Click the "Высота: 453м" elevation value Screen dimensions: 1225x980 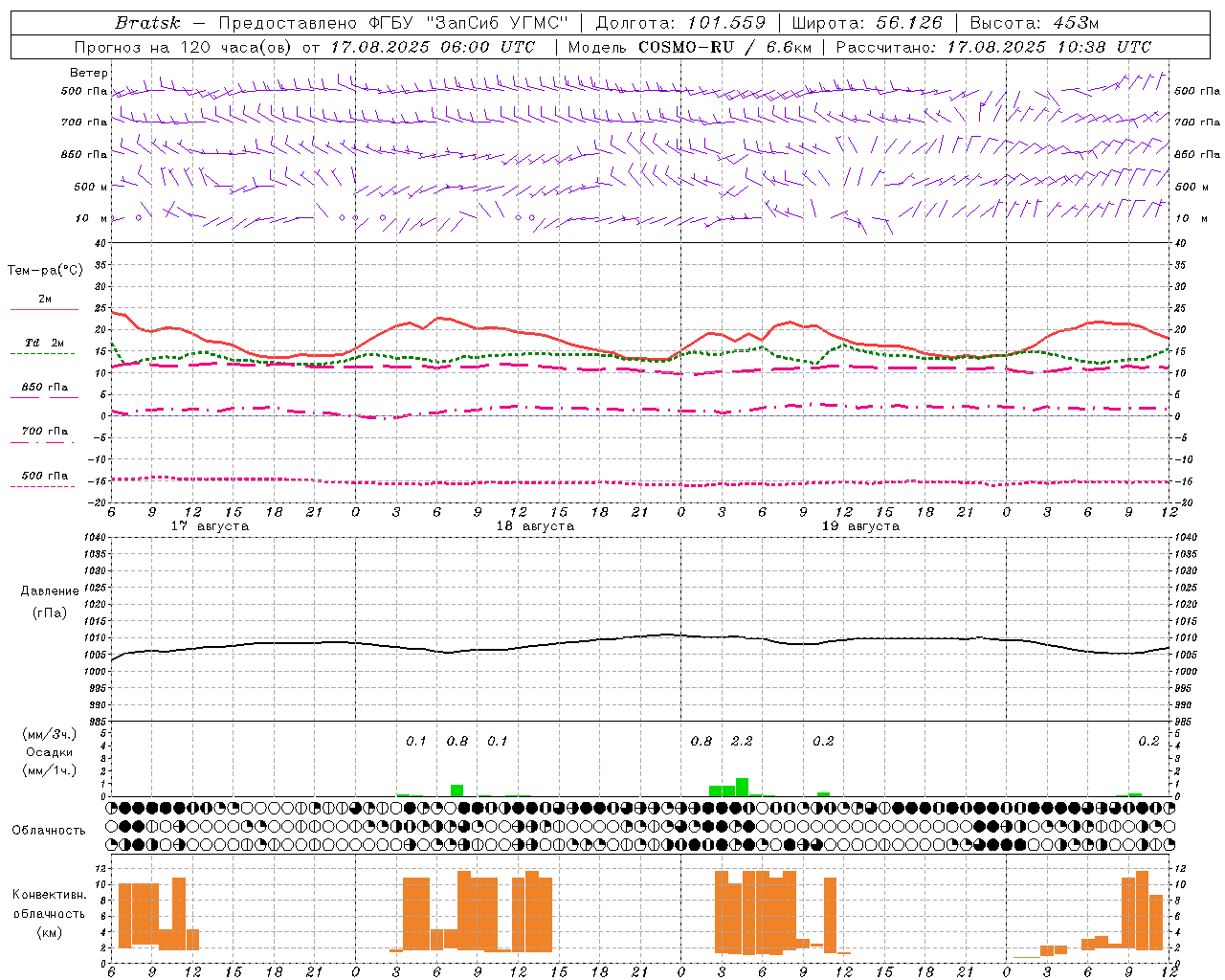1035,23
